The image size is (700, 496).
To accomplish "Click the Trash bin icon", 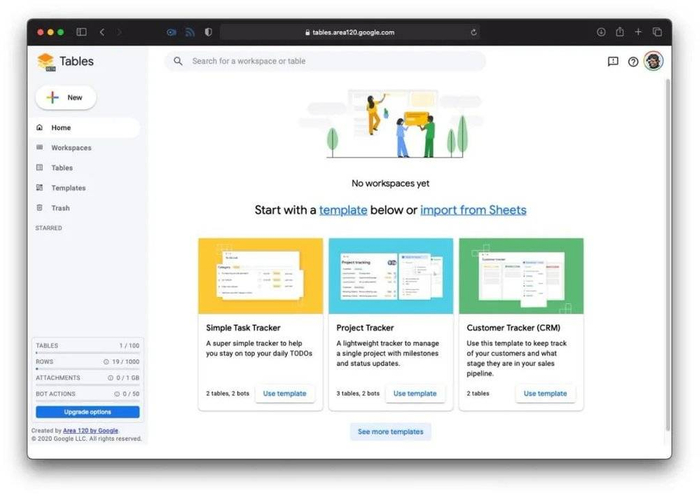I will pos(40,208).
